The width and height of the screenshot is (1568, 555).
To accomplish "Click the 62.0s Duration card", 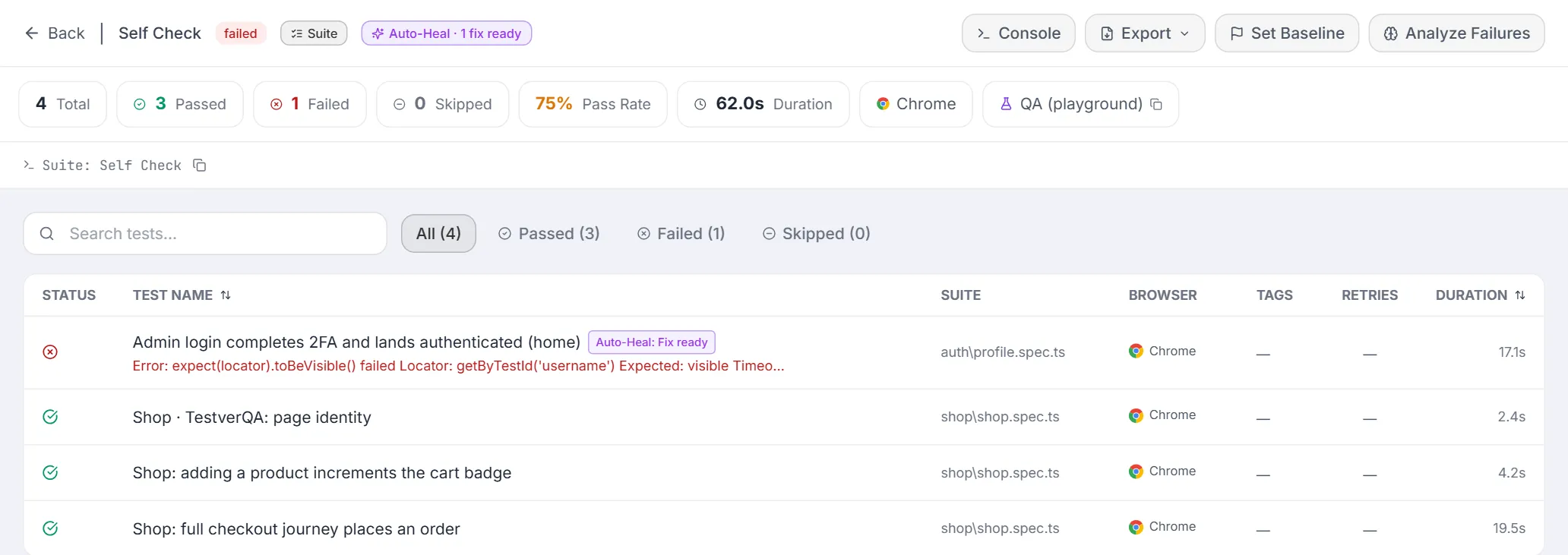I will [763, 104].
